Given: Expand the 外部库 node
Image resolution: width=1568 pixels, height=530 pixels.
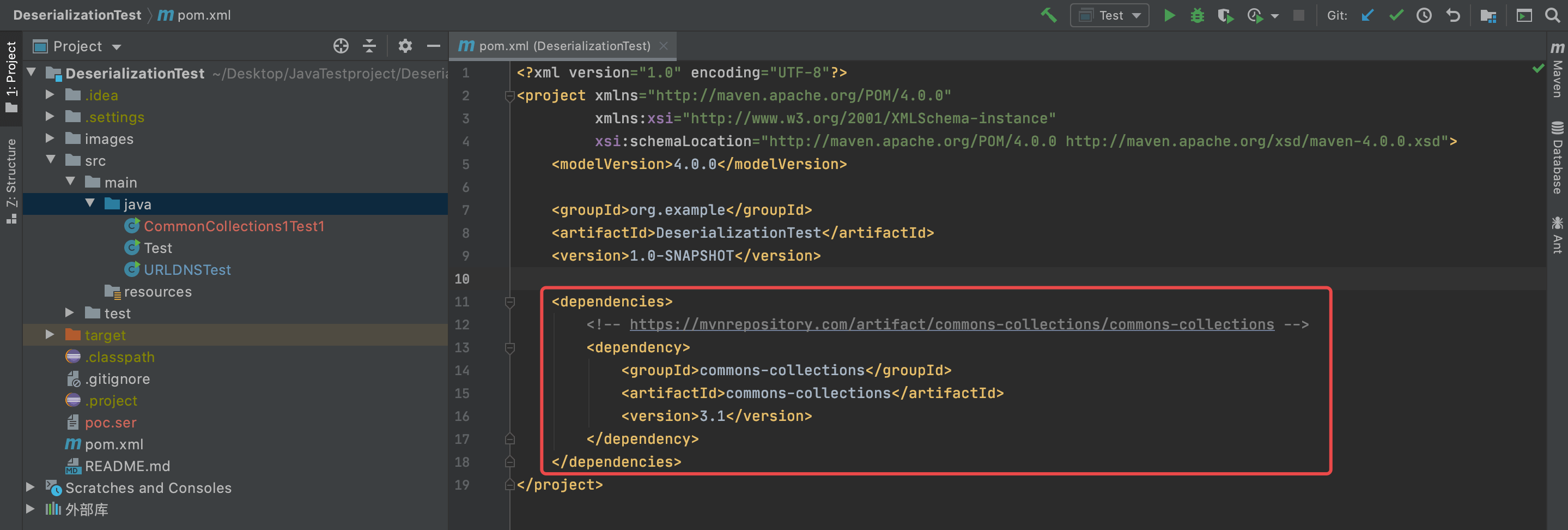Looking at the screenshot, I should pos(31,509).
